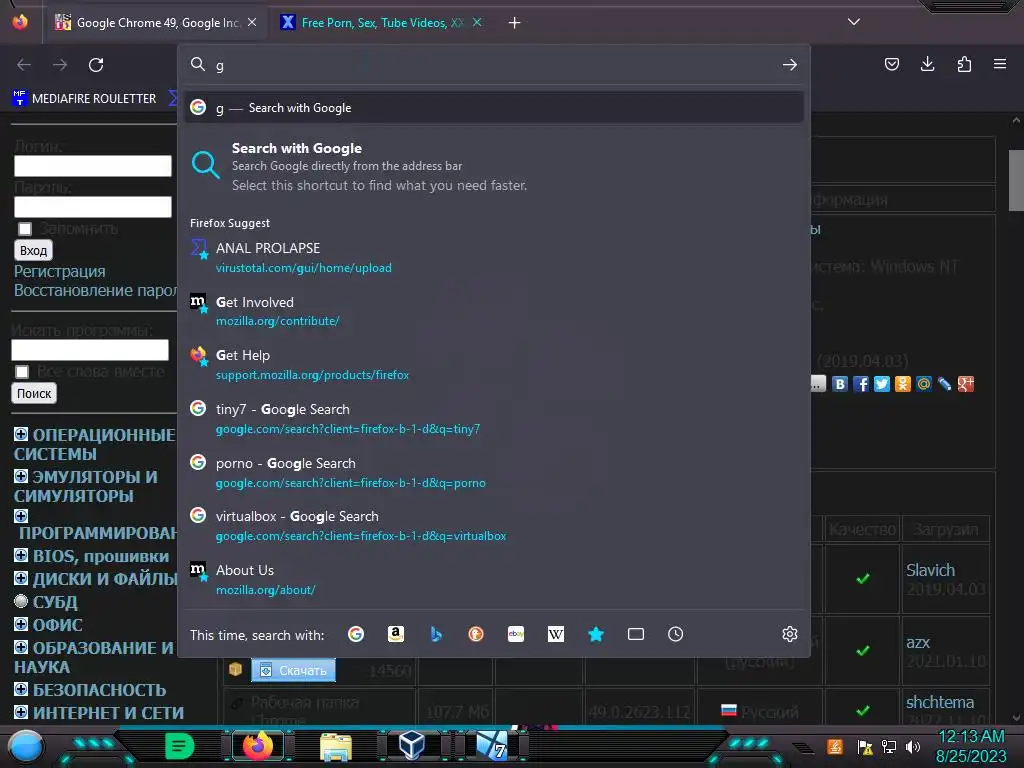Expand ОПЕРАЦИОННЫЕ СИСТЕМЫ category
This screenshot has width=1024, height=768.
tap(21, 434)
